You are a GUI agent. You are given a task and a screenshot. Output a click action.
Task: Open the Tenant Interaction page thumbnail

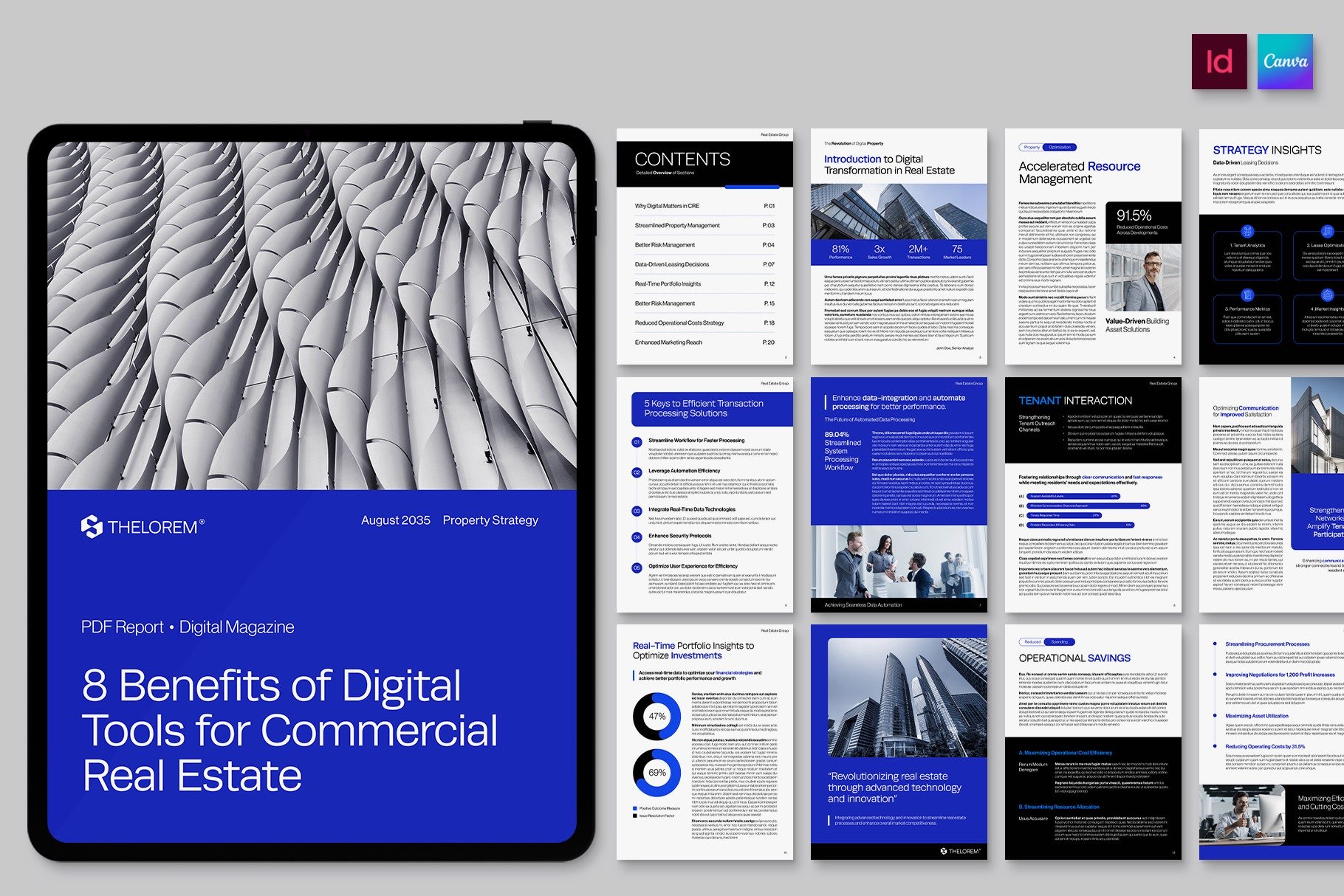pyautogui.click(x=1092, y=494)
